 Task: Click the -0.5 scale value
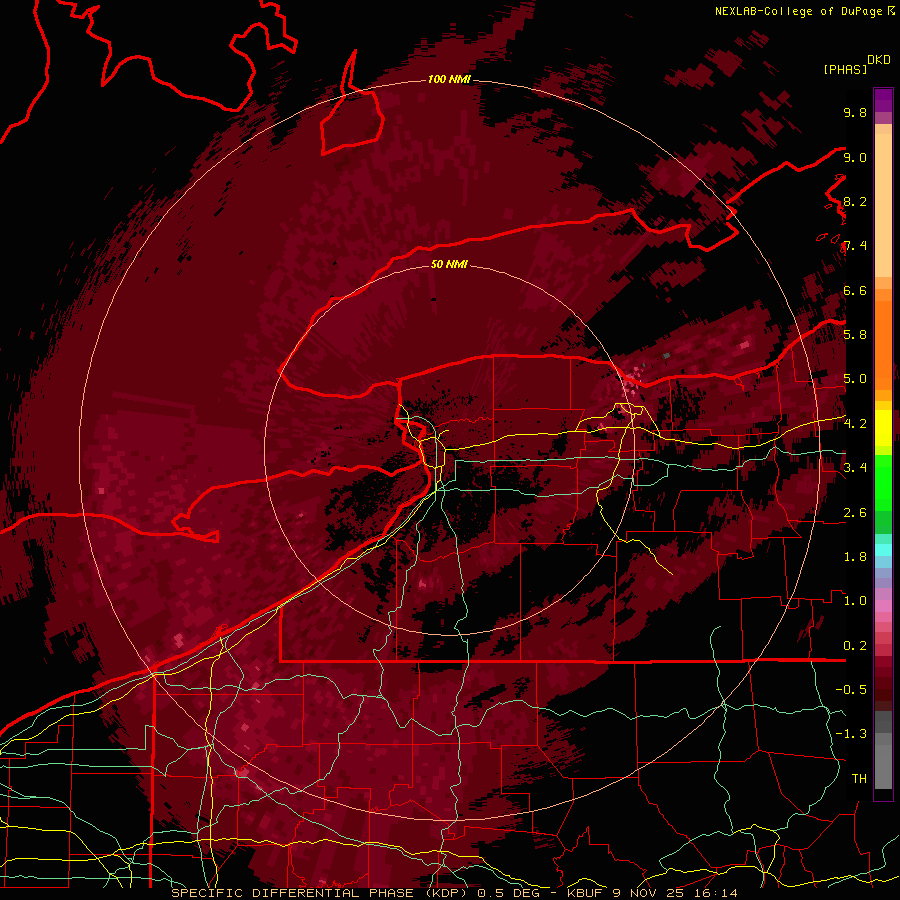pyautogui.click(x=851, y=690)
